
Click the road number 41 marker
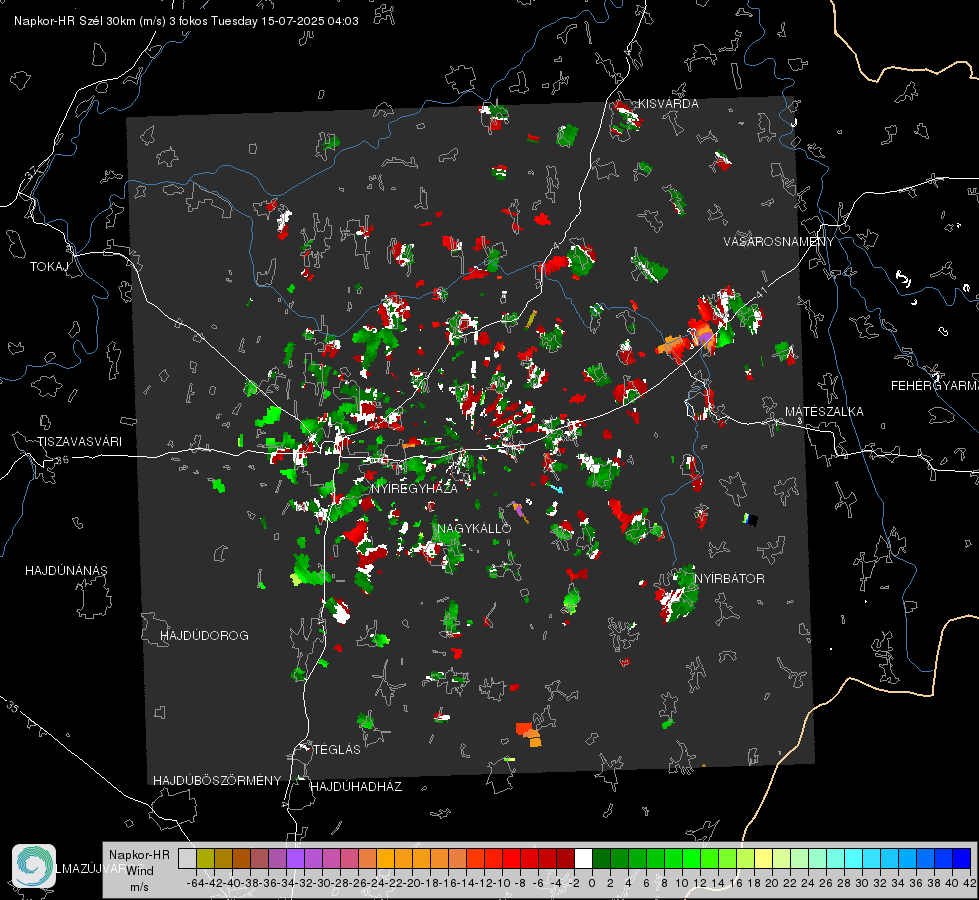(x=760, y=292)
